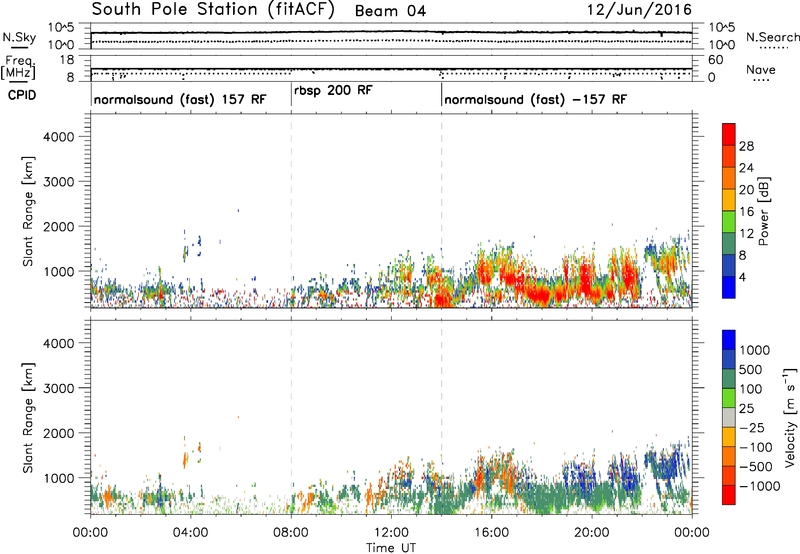Click the 'South Pole Station (fitACF)' title

213,10
